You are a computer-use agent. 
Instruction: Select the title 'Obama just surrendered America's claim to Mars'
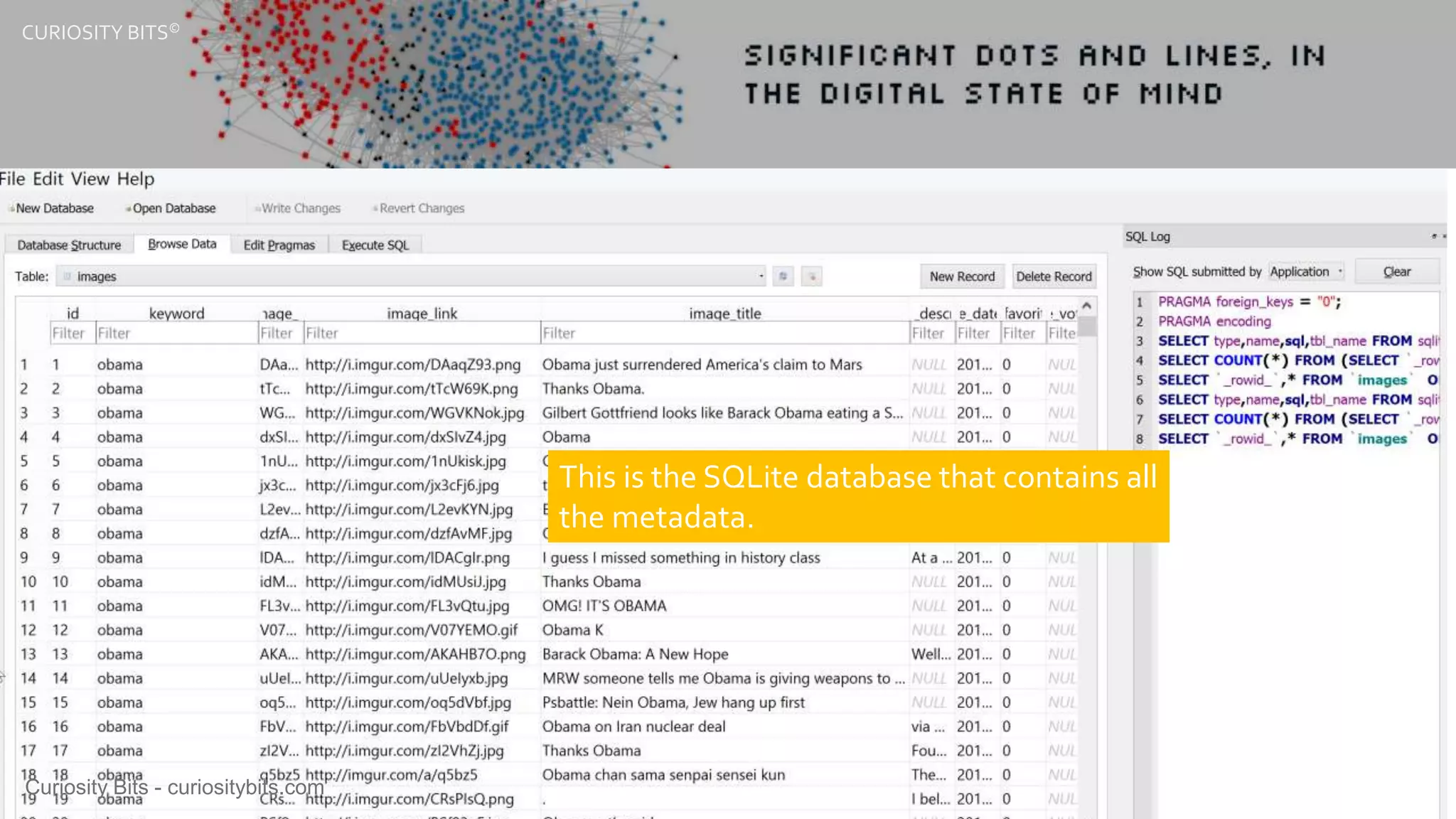click(x=702, y=365)
